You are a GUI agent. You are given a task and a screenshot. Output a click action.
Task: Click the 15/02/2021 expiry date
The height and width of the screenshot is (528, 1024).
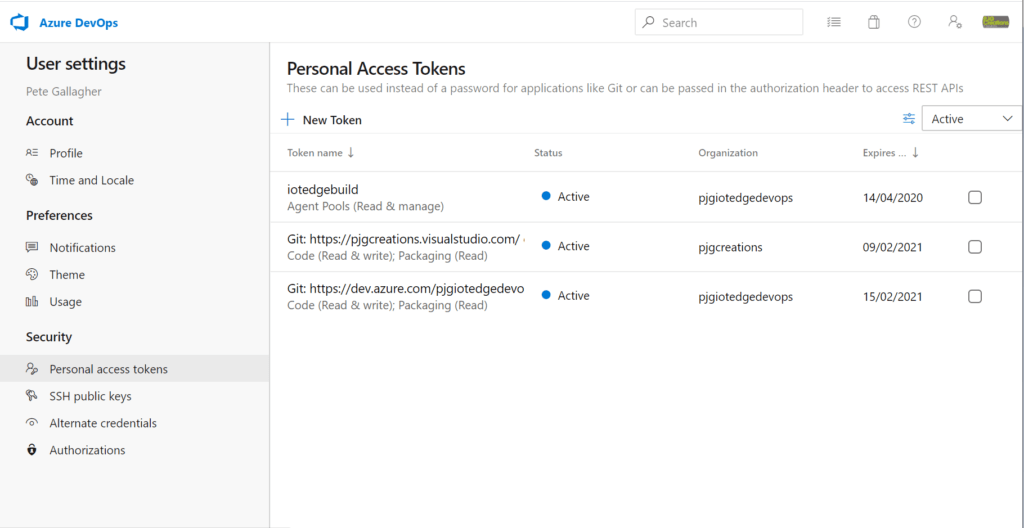(893, 297)
